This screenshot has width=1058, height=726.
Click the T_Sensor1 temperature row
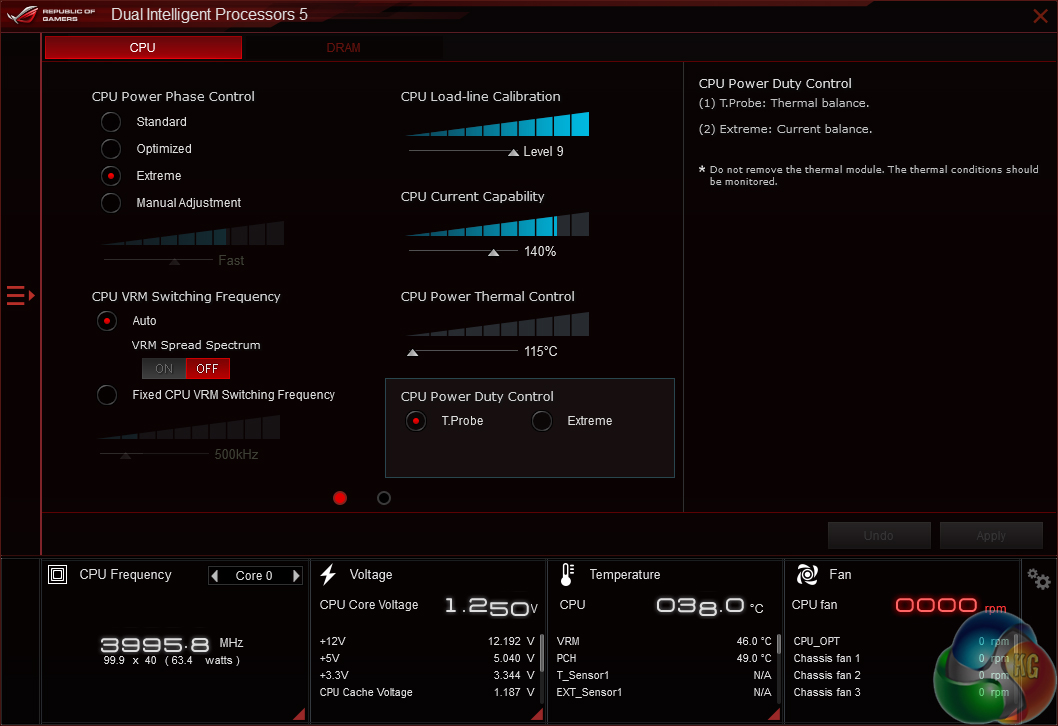[664, 675]
